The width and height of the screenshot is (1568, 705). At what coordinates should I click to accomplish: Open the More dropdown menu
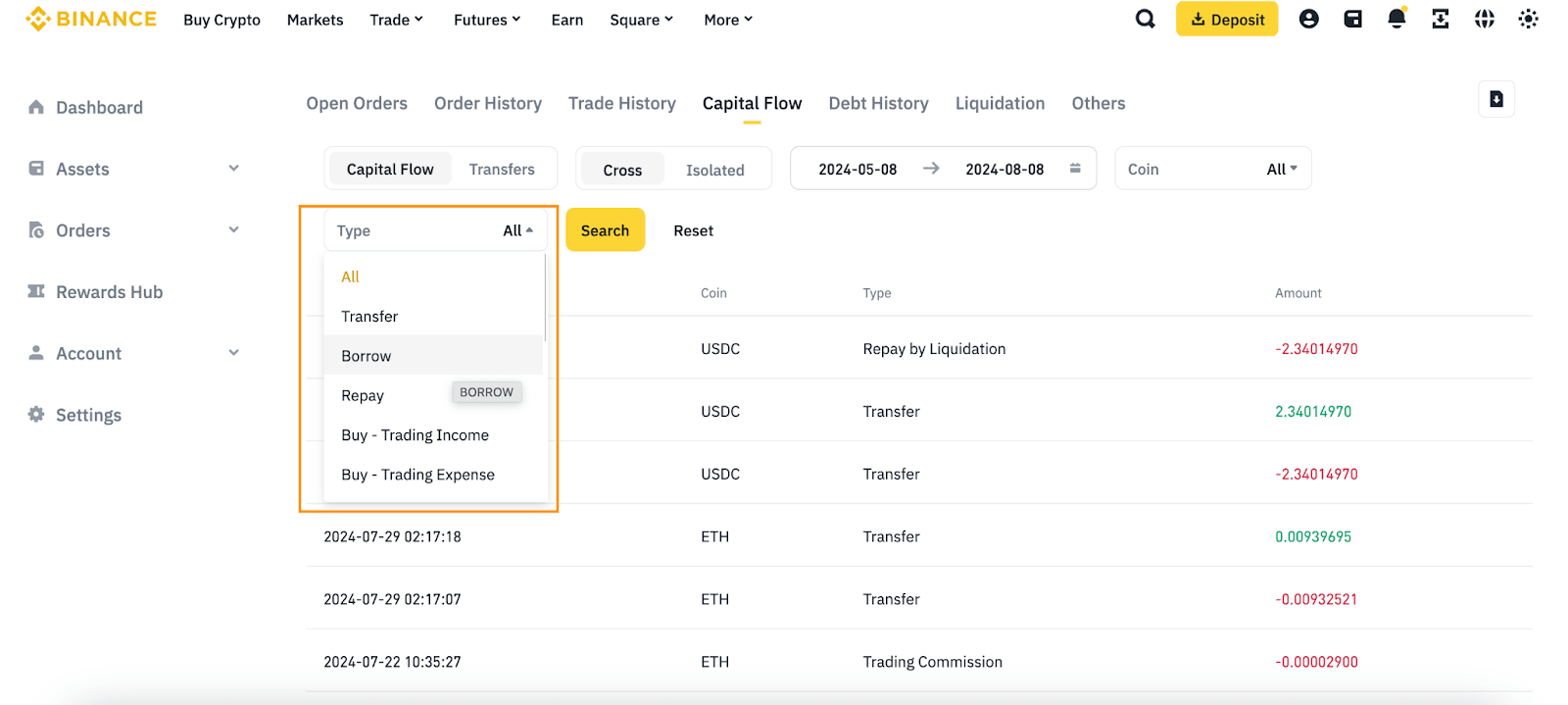coord(728,20)
